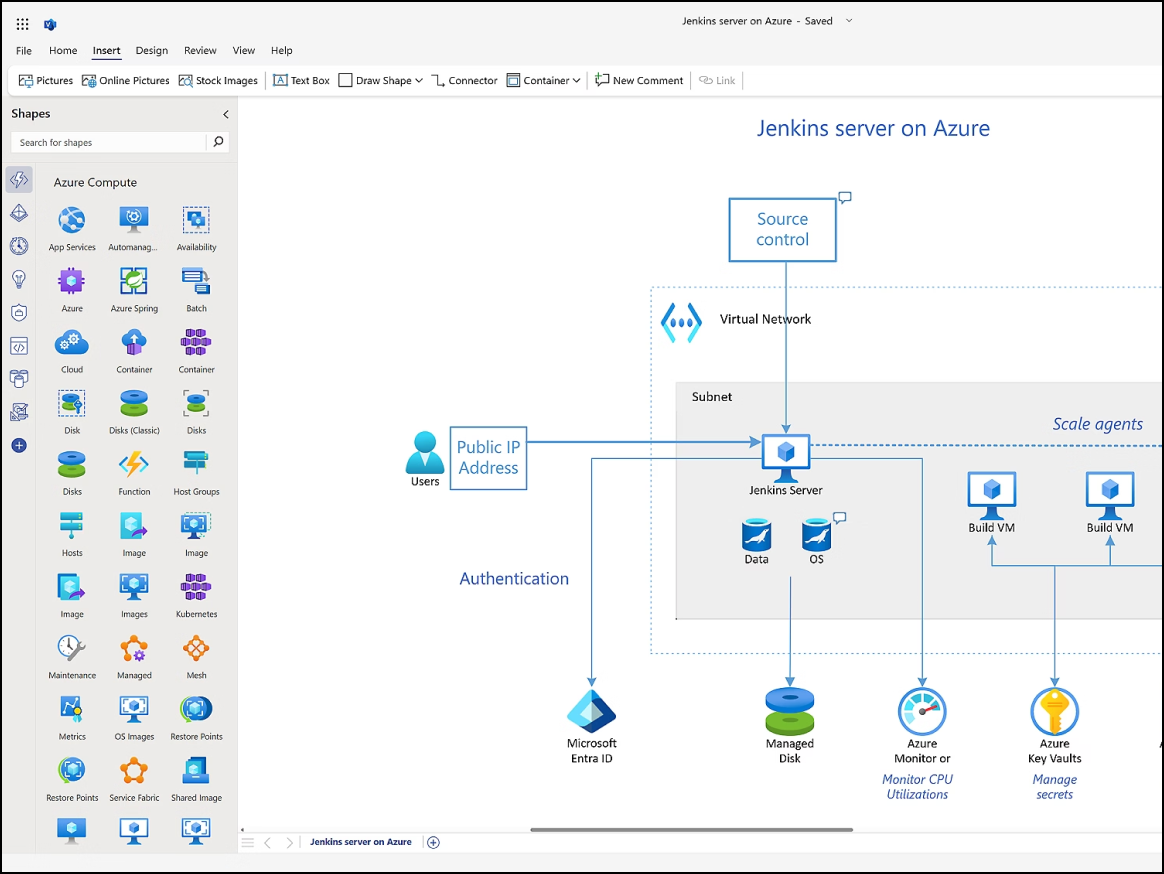This screenshot has width=1164, height=874.
Task: Open comment bubble next to OS disk
Action: coord(840,518)
